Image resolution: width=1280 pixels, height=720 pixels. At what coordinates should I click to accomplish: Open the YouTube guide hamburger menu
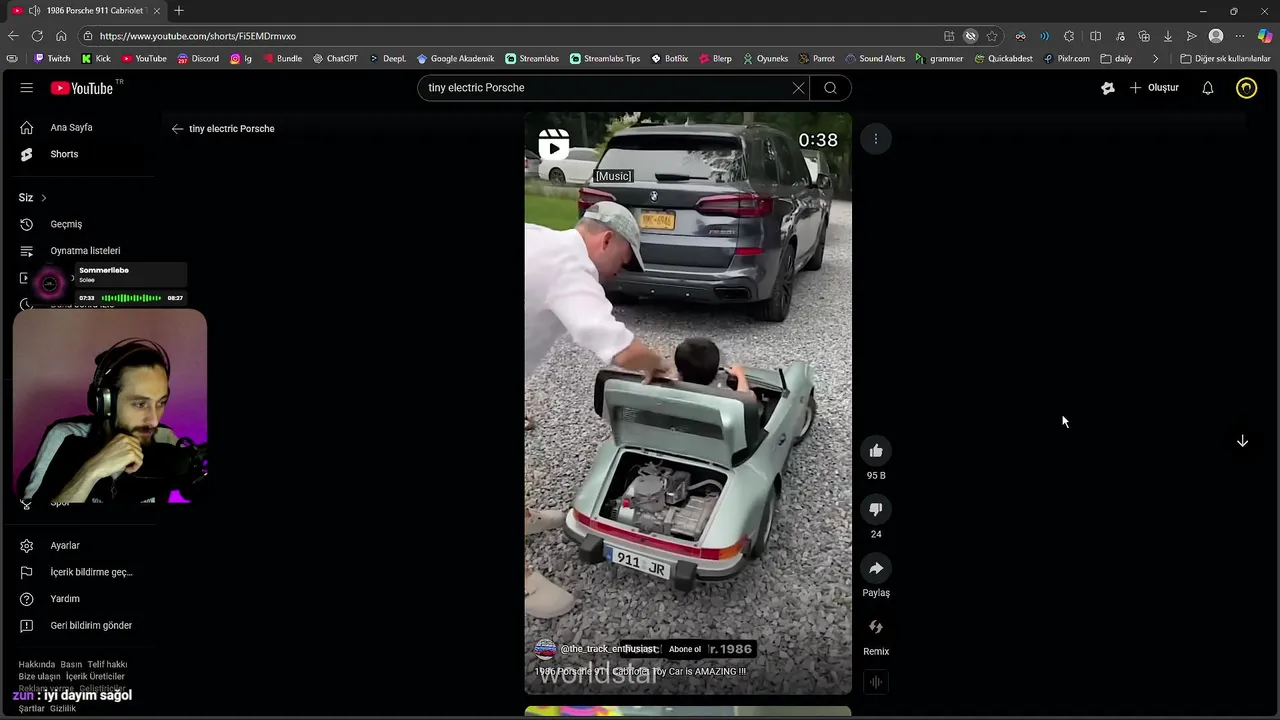[27, 88]
